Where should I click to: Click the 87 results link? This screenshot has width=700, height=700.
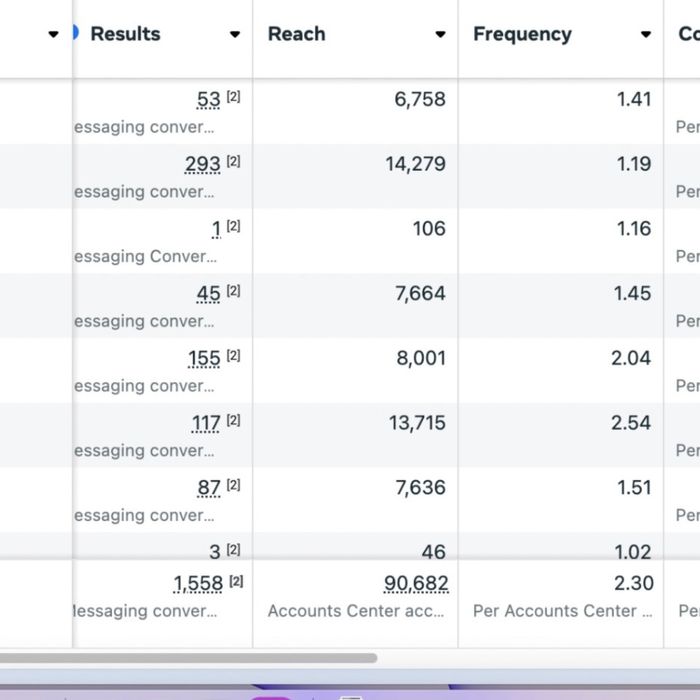208,488
